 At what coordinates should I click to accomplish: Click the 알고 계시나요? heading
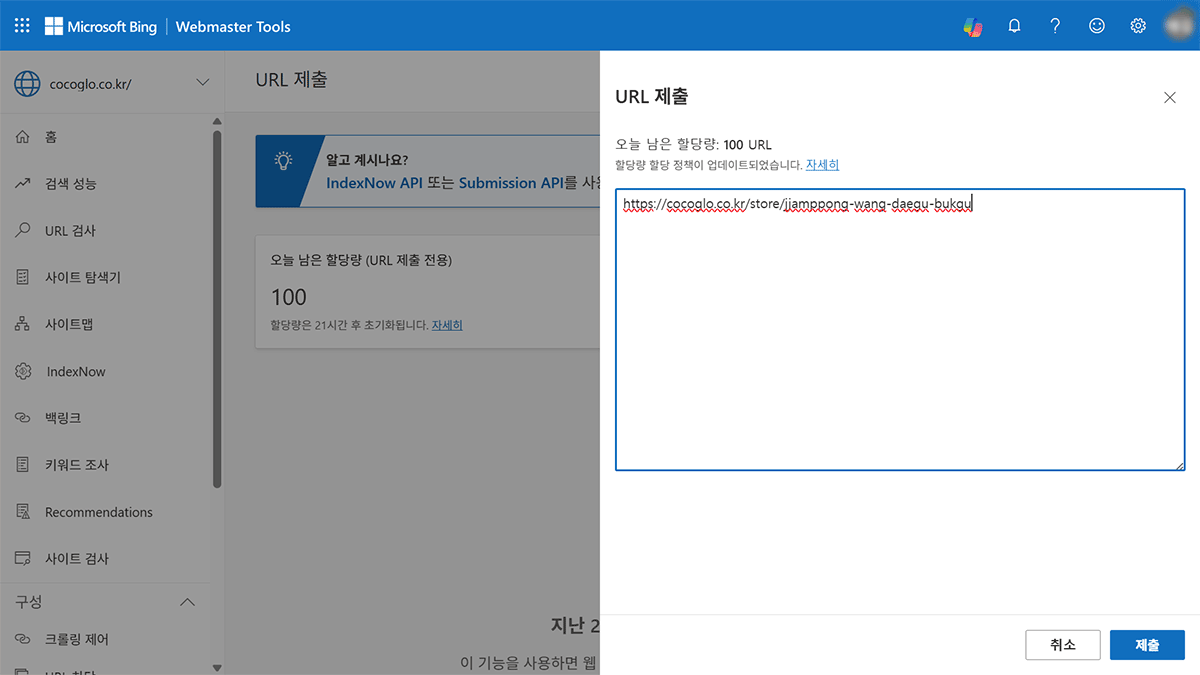(367, 160)
